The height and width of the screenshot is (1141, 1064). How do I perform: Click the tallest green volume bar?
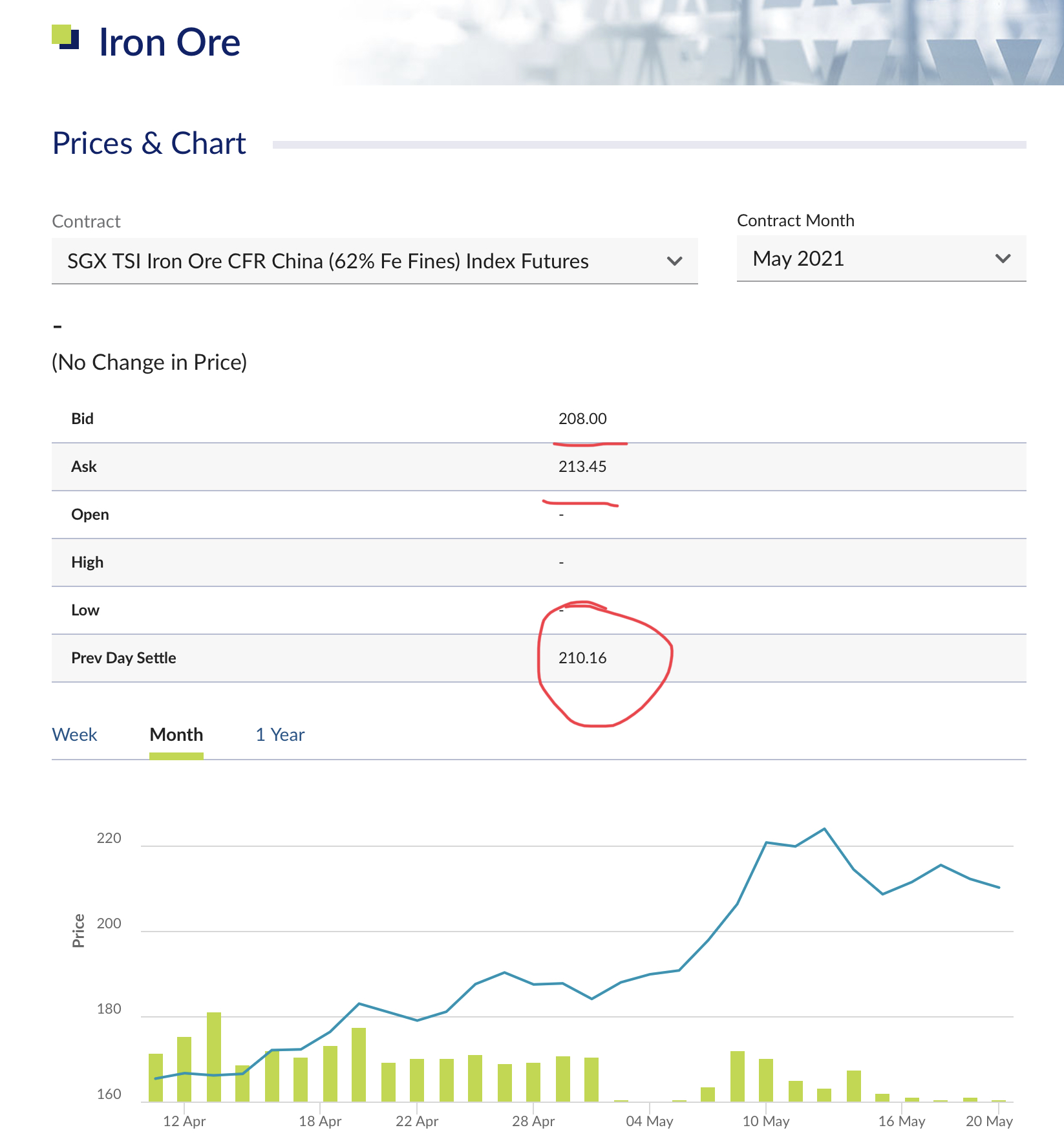214,1056
